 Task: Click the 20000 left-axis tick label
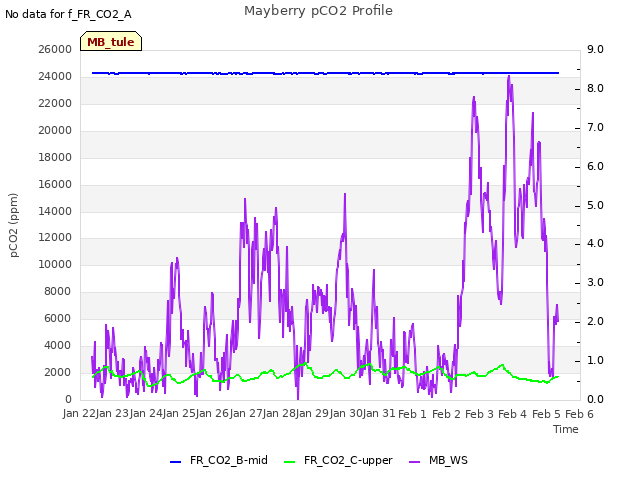point(55,130)
